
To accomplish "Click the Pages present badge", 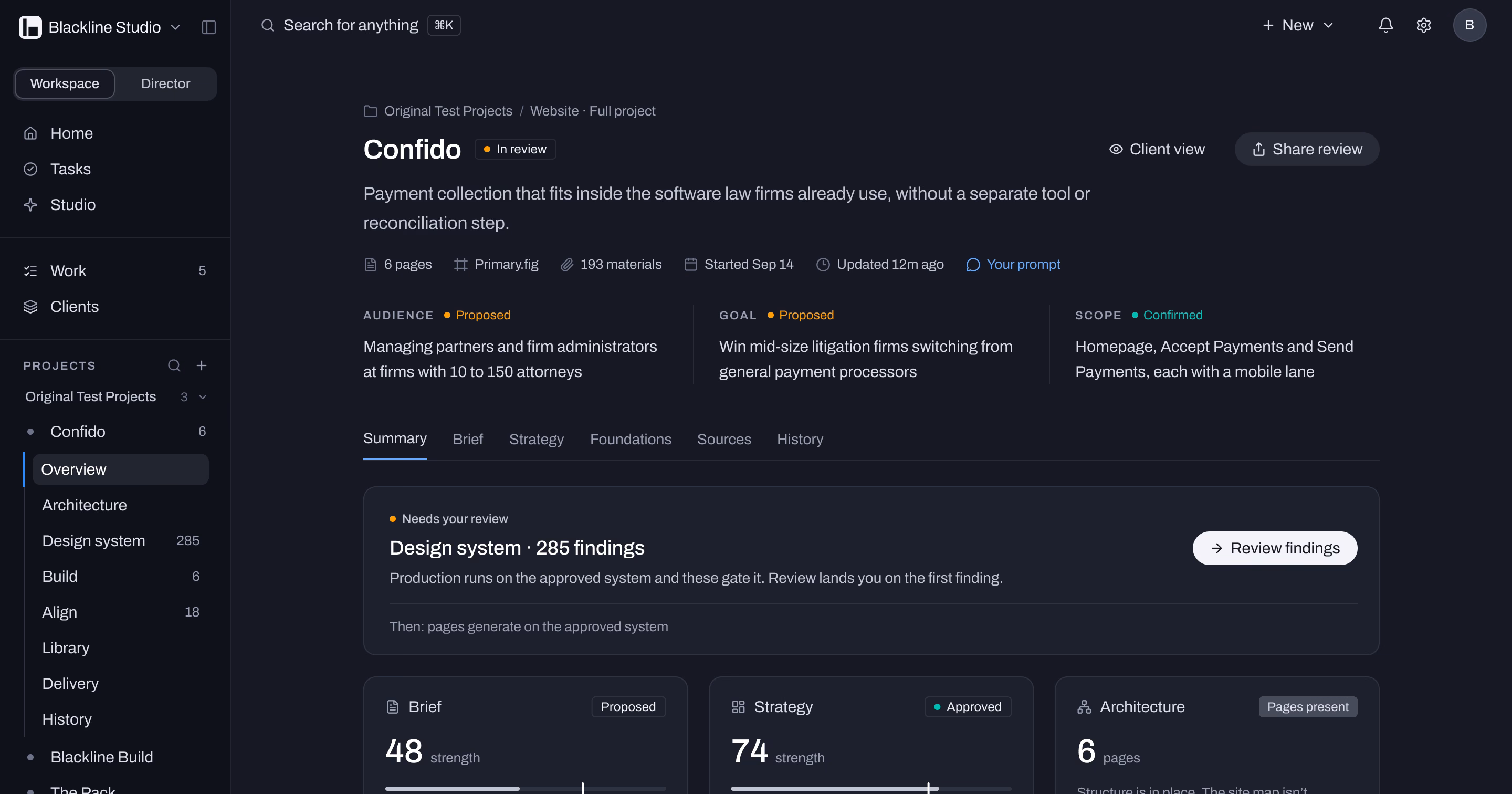I will (1308, 707).
